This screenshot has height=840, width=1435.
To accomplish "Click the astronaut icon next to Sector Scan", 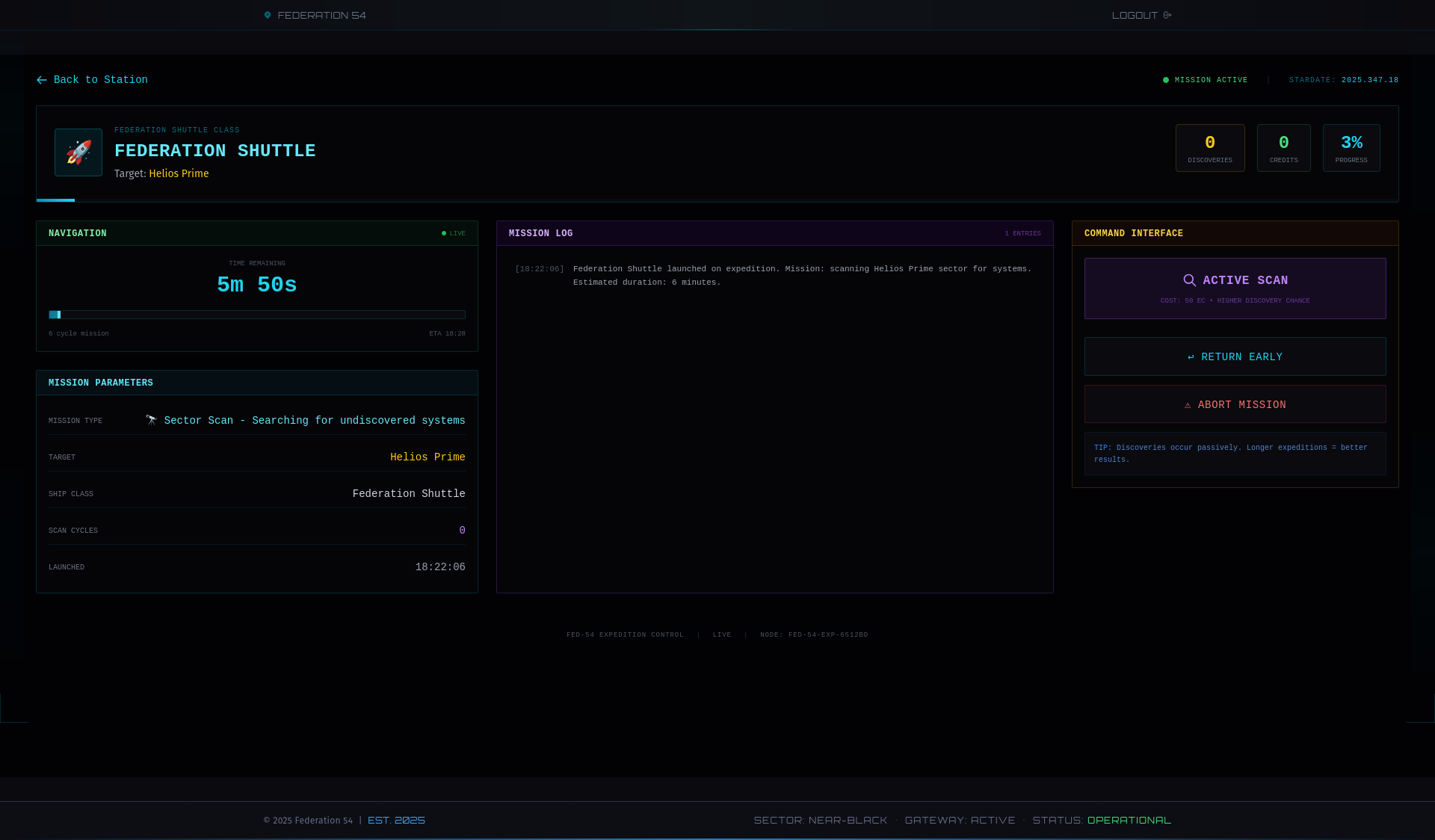I will tap(151, 420).
